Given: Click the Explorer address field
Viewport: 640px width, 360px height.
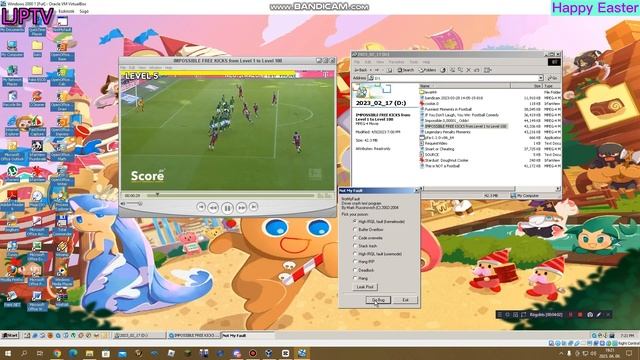Looking at the screenshot, I should click(455, 78).
